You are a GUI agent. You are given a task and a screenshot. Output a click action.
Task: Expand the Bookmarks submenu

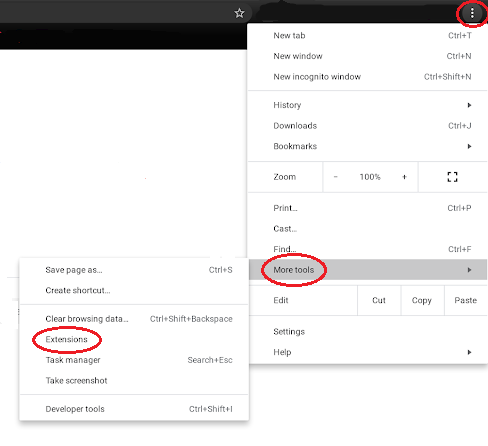pyautogui.click(x=367, y=146)
